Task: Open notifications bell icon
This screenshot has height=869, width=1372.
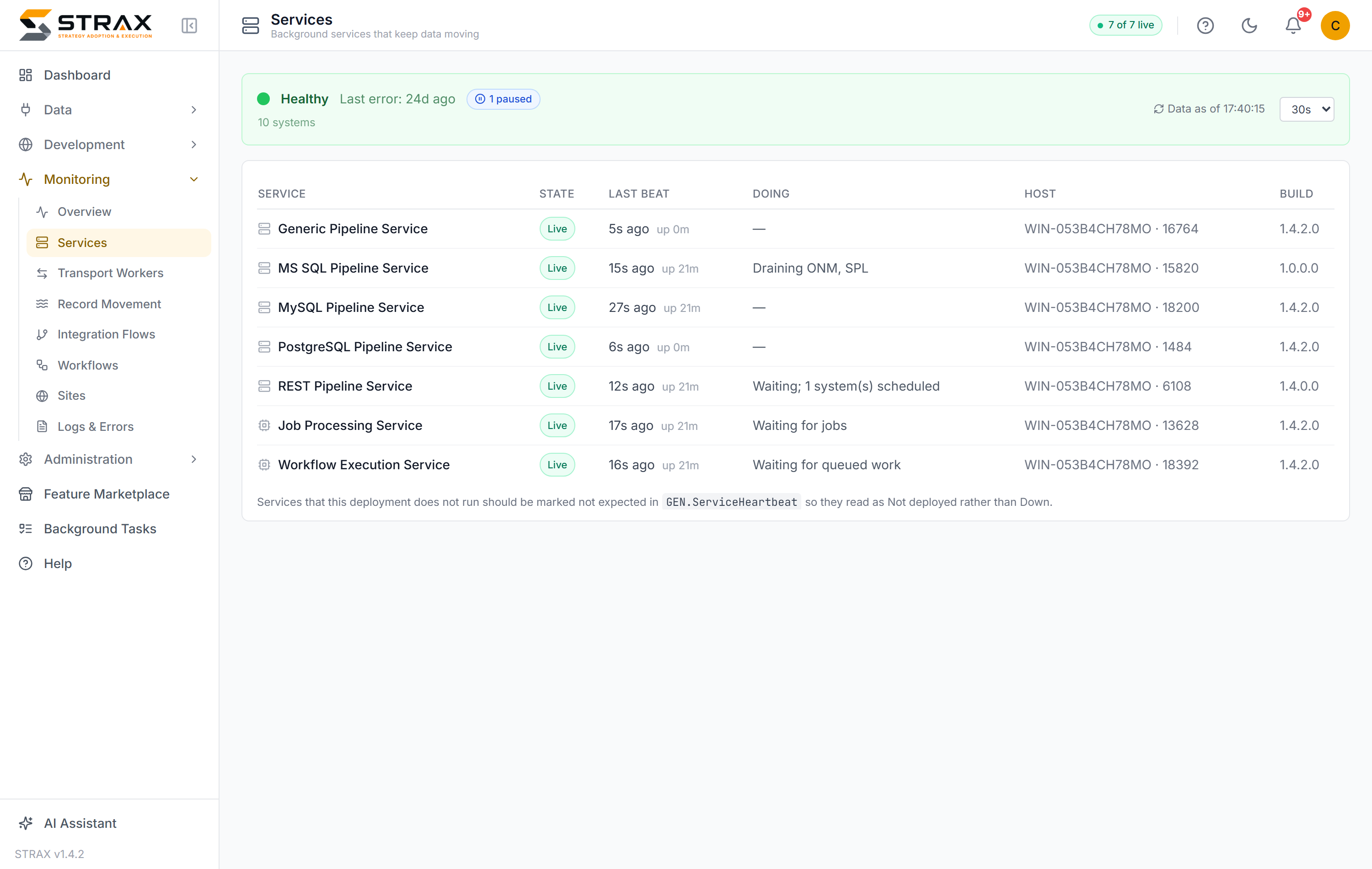Action: coord(1293,26)
